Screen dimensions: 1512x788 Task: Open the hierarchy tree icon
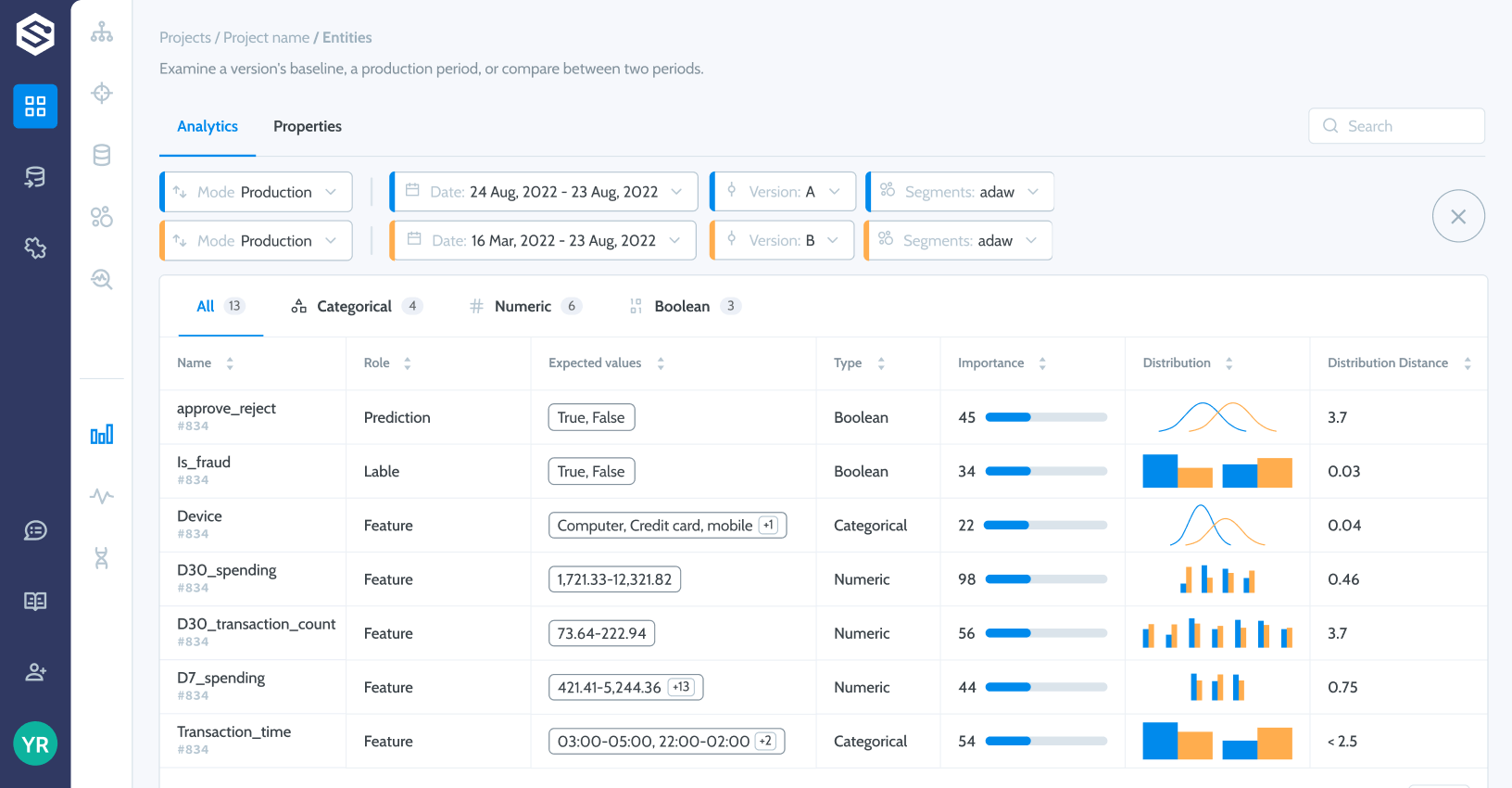tap(102, 33)
